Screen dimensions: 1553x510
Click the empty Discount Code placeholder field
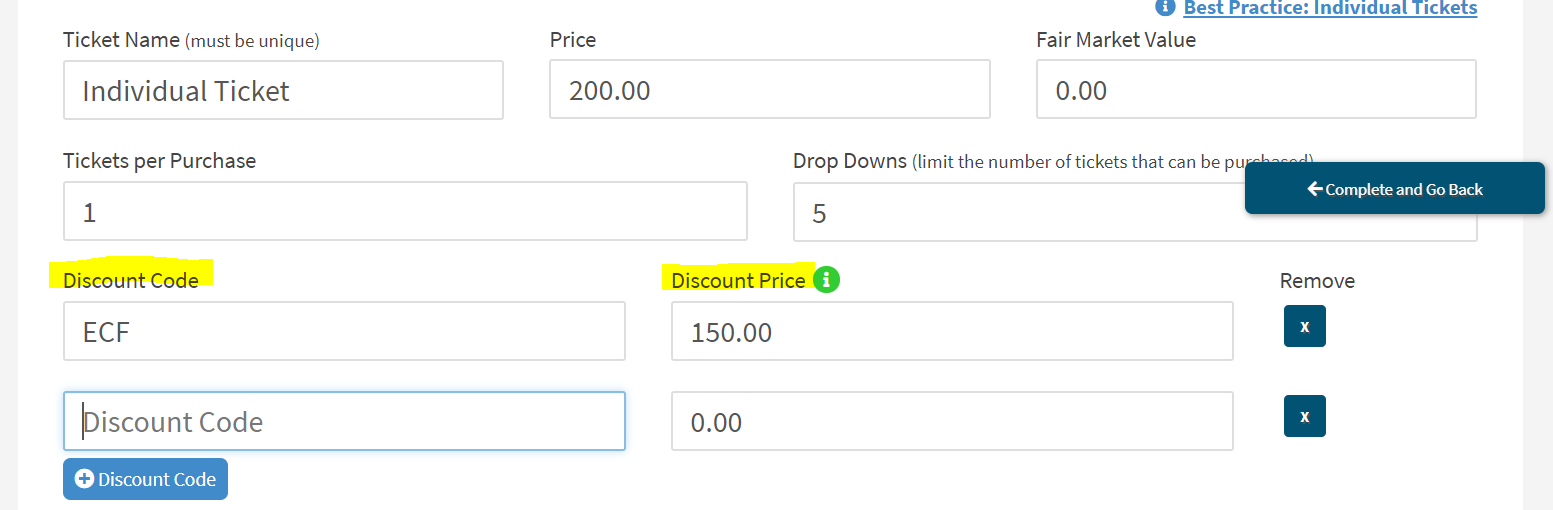click(x=344, y=421)
